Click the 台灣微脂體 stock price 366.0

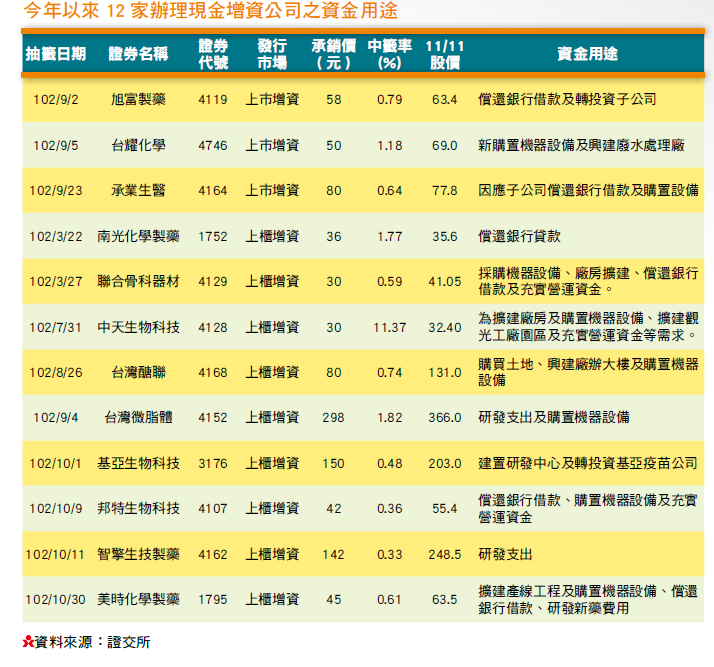(444, 417)
